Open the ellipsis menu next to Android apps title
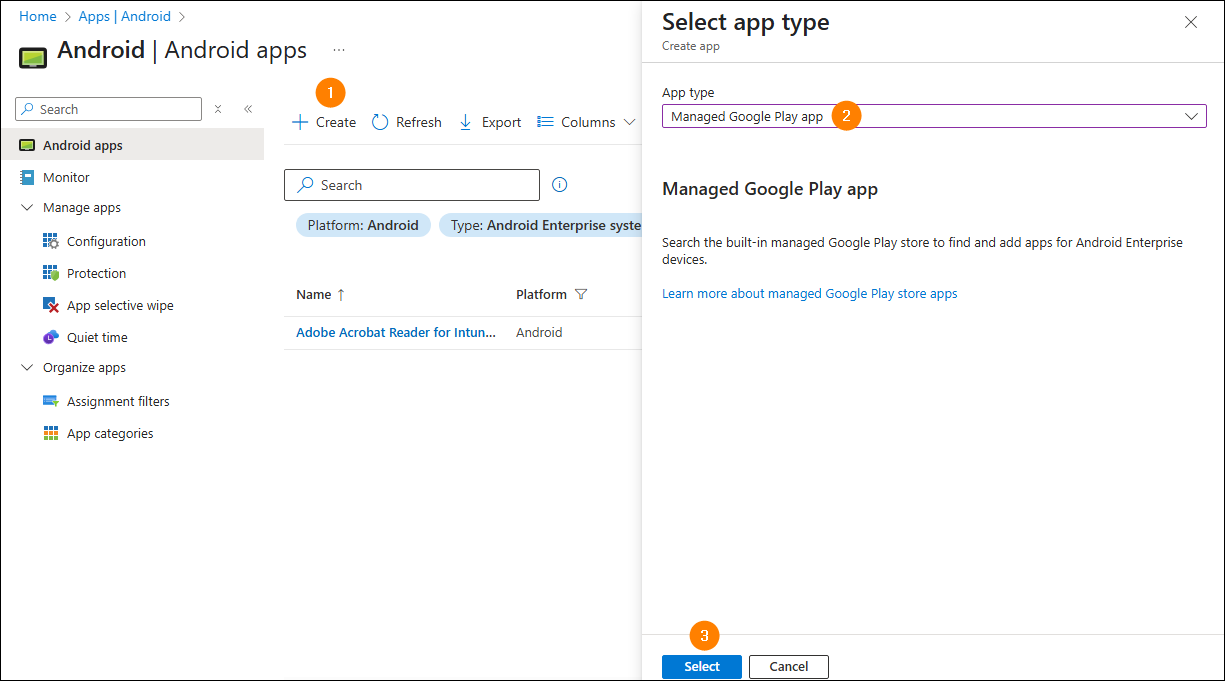 [338, 50]
